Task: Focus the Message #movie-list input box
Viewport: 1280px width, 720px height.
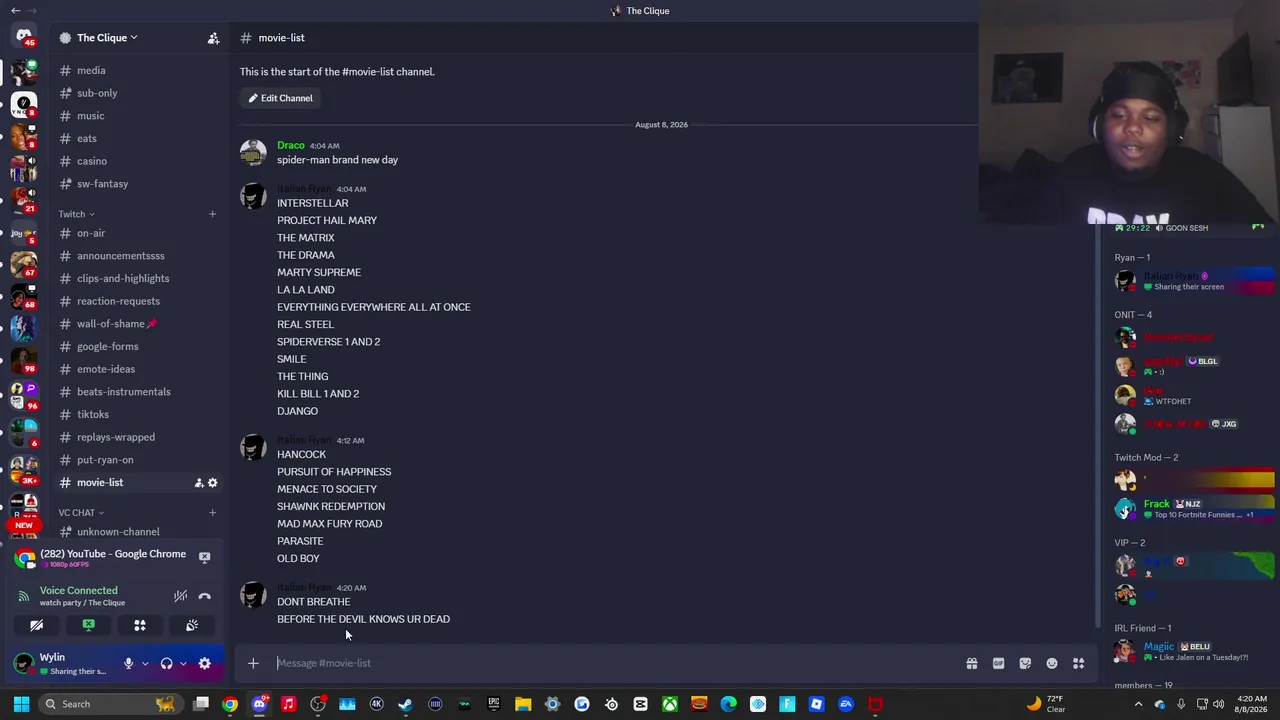Action: point(613,663)
